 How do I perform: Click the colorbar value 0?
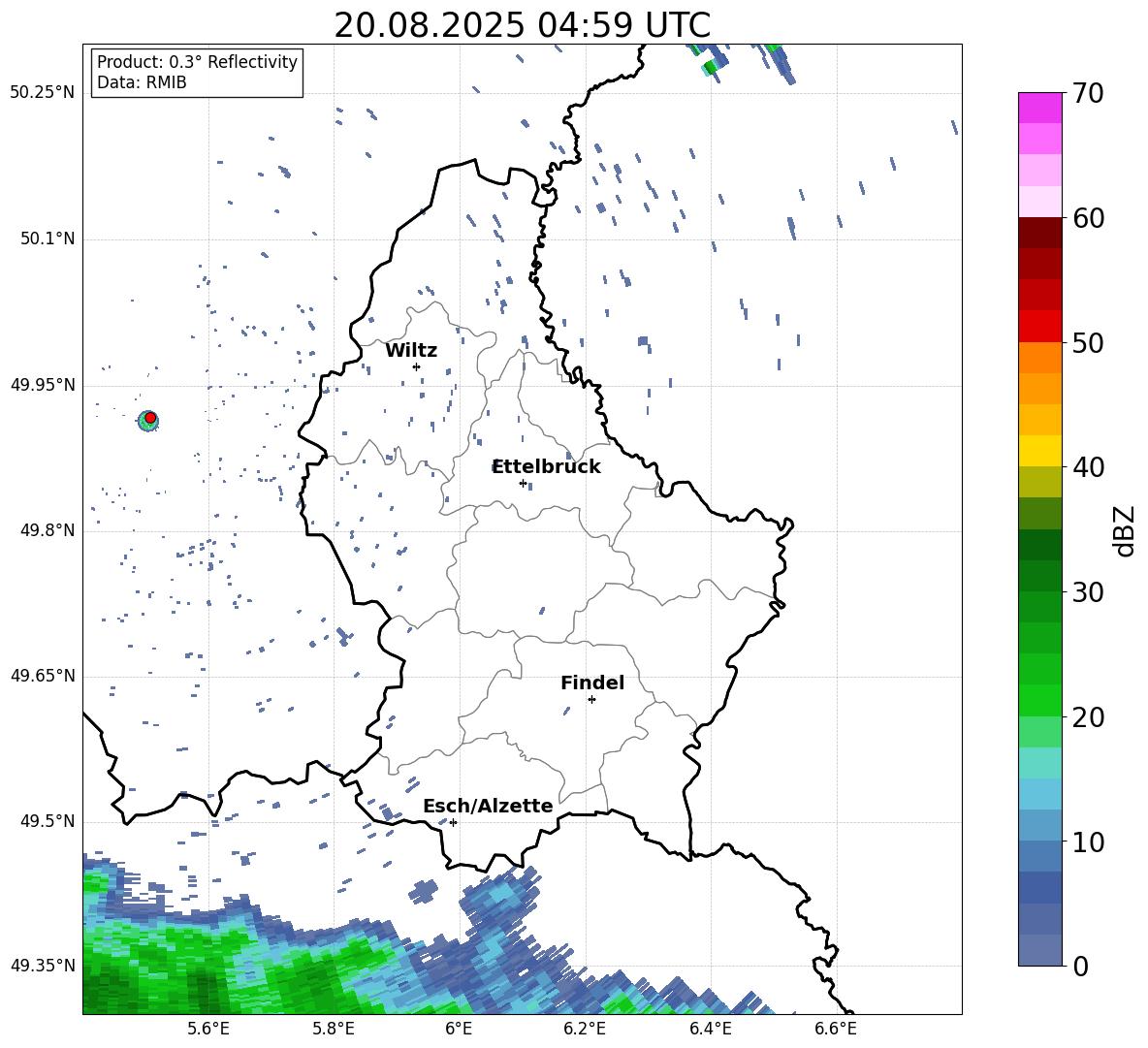pyautogui.click(x=1081, y=966)
